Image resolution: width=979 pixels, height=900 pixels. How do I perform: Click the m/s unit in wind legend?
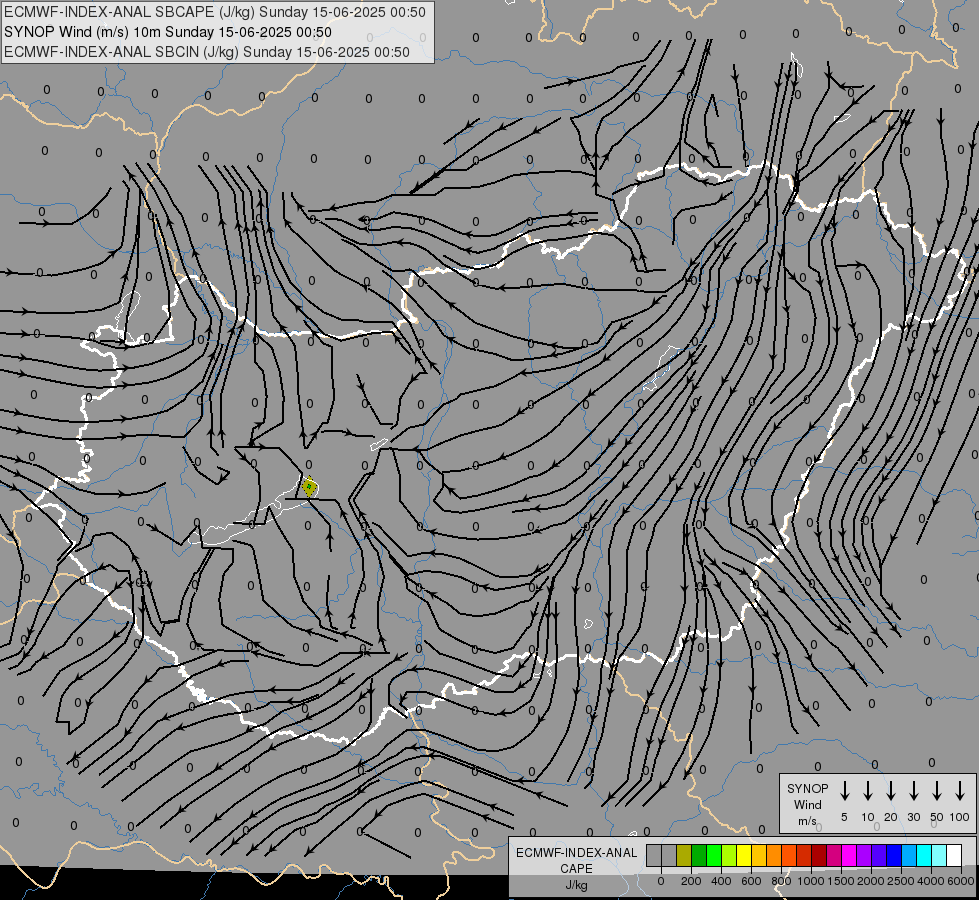[x=807, y=821]
